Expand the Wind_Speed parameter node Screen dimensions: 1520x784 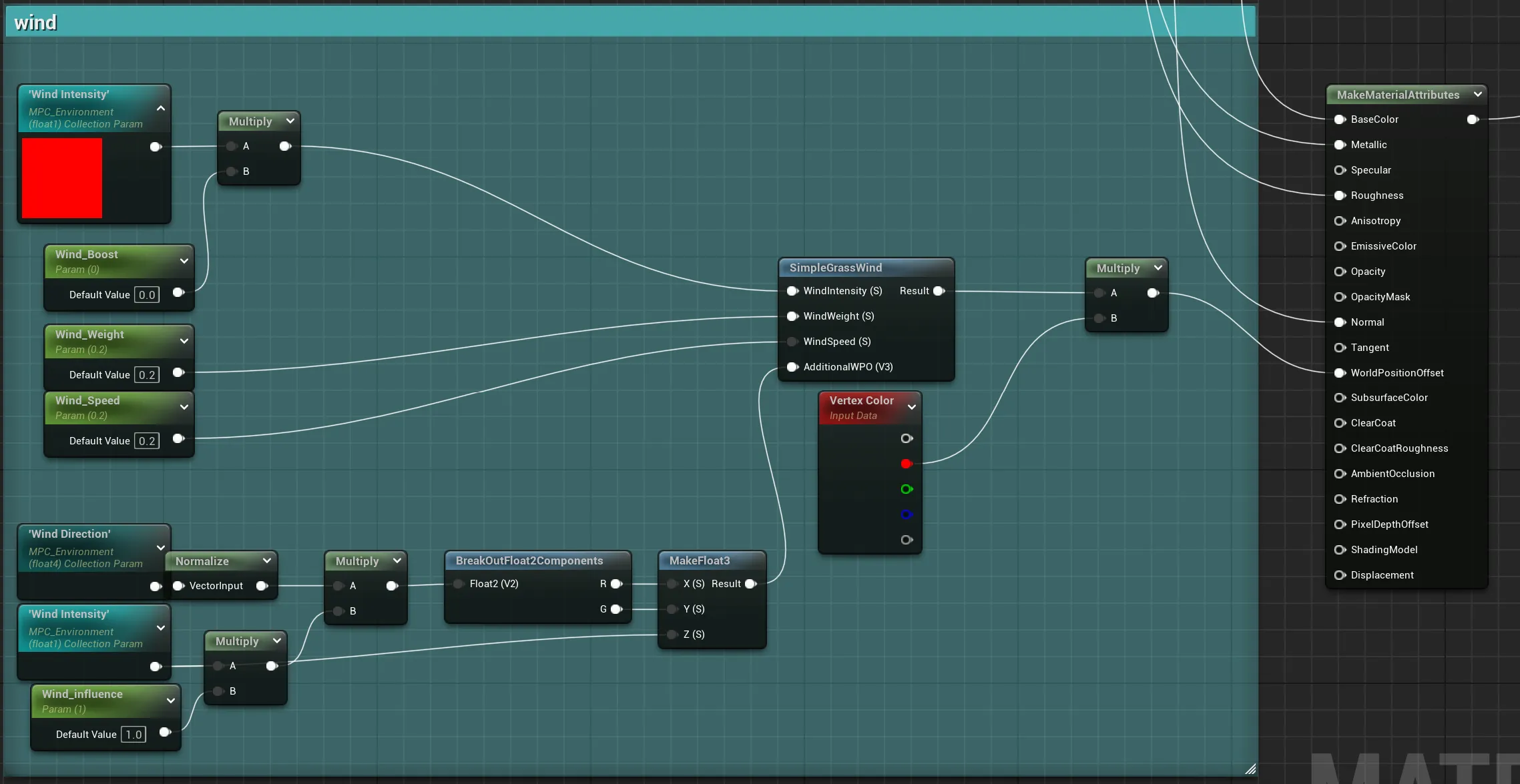[x=184, y=407]
